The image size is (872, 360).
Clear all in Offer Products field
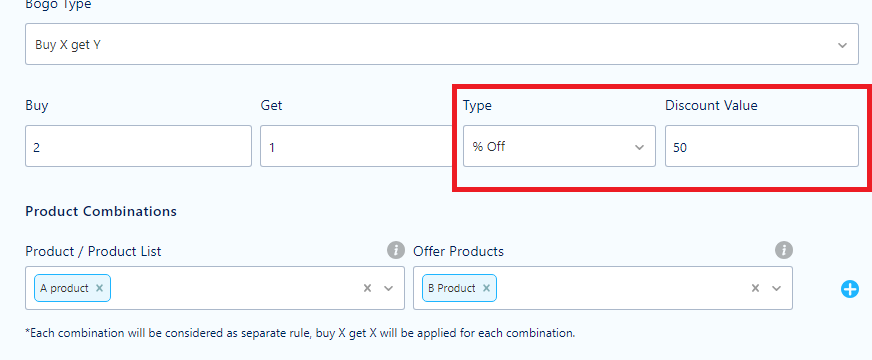755,288
